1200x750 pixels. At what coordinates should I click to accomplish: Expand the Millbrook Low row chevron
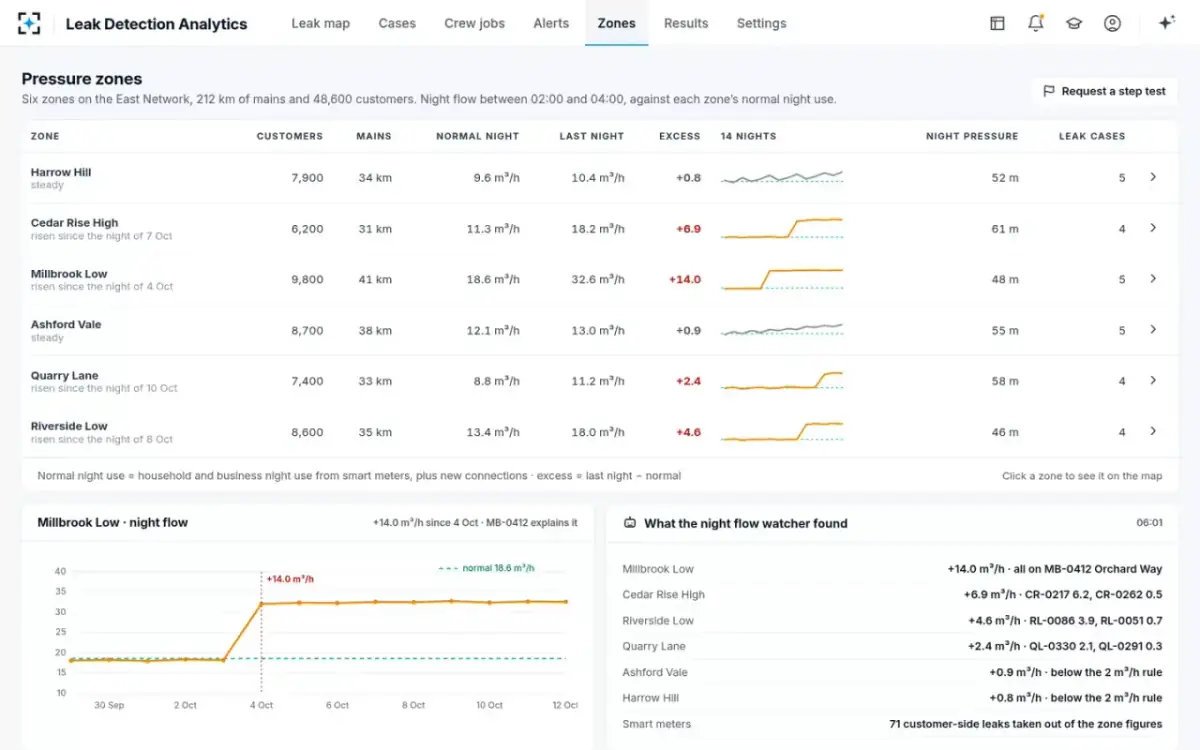click(1153, 279)
